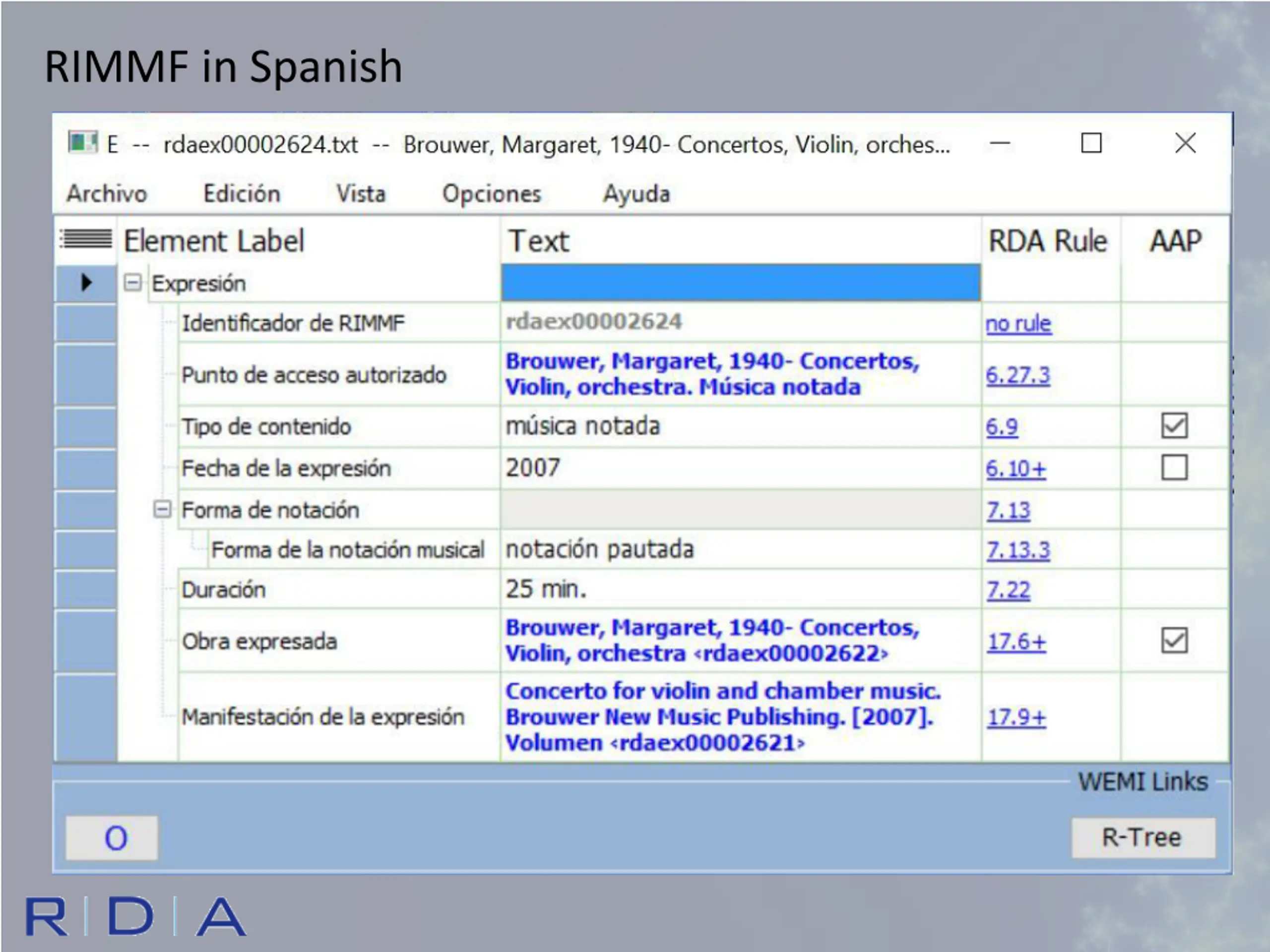1270x952 pixels.
Task: Open the Edición menu
Action: (x=242, y=194)
